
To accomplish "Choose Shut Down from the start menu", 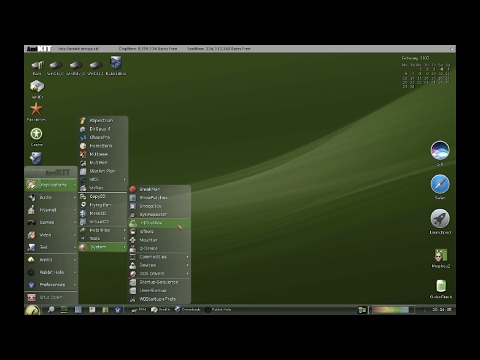I will (x=51, y=297).
